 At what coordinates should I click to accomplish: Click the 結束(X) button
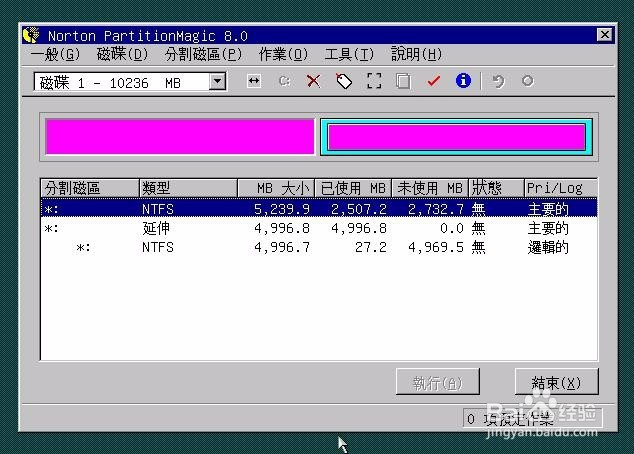[x=556, y=382]
